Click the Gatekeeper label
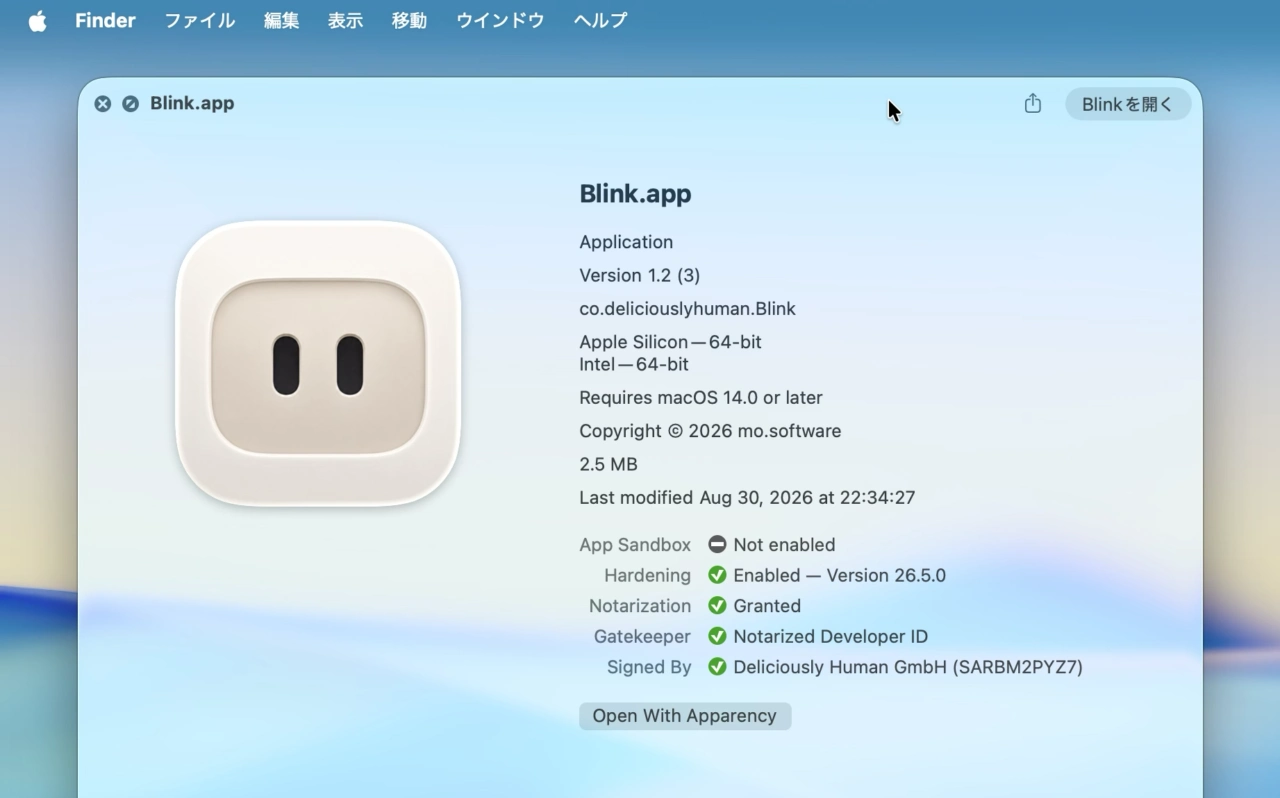 pyautogui.click(x=642, y=637)
